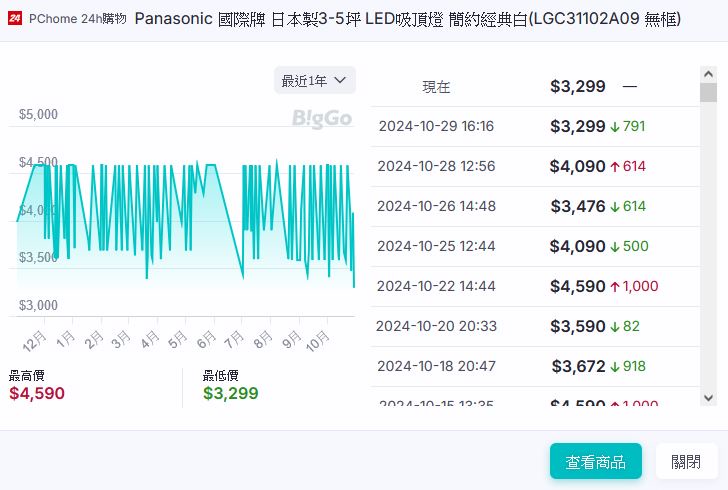Image resolution: width=728 pixels, height=490 pixels.
Task: Select the 2024-10-20 20:33 price row
Action: click(535, 326)
